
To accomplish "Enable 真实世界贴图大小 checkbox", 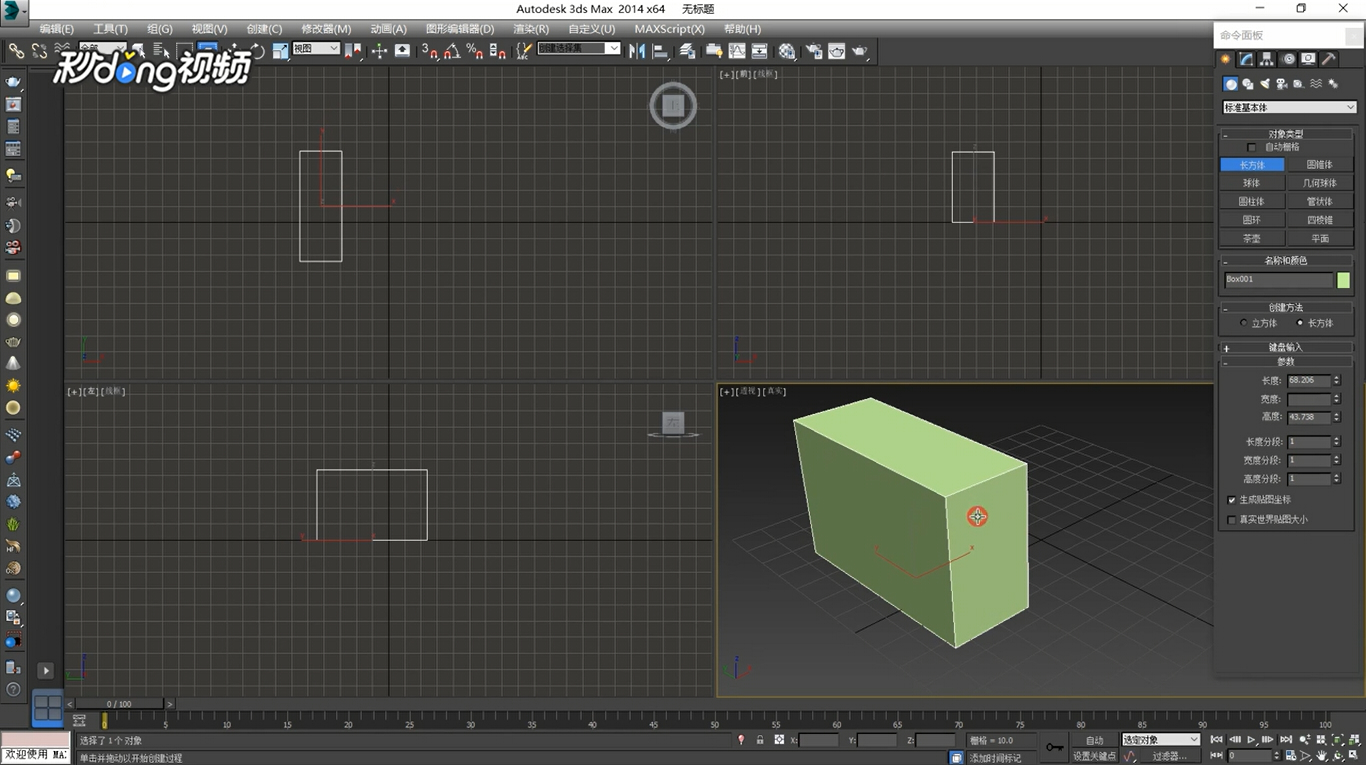I will click(x=1231, y=520).
